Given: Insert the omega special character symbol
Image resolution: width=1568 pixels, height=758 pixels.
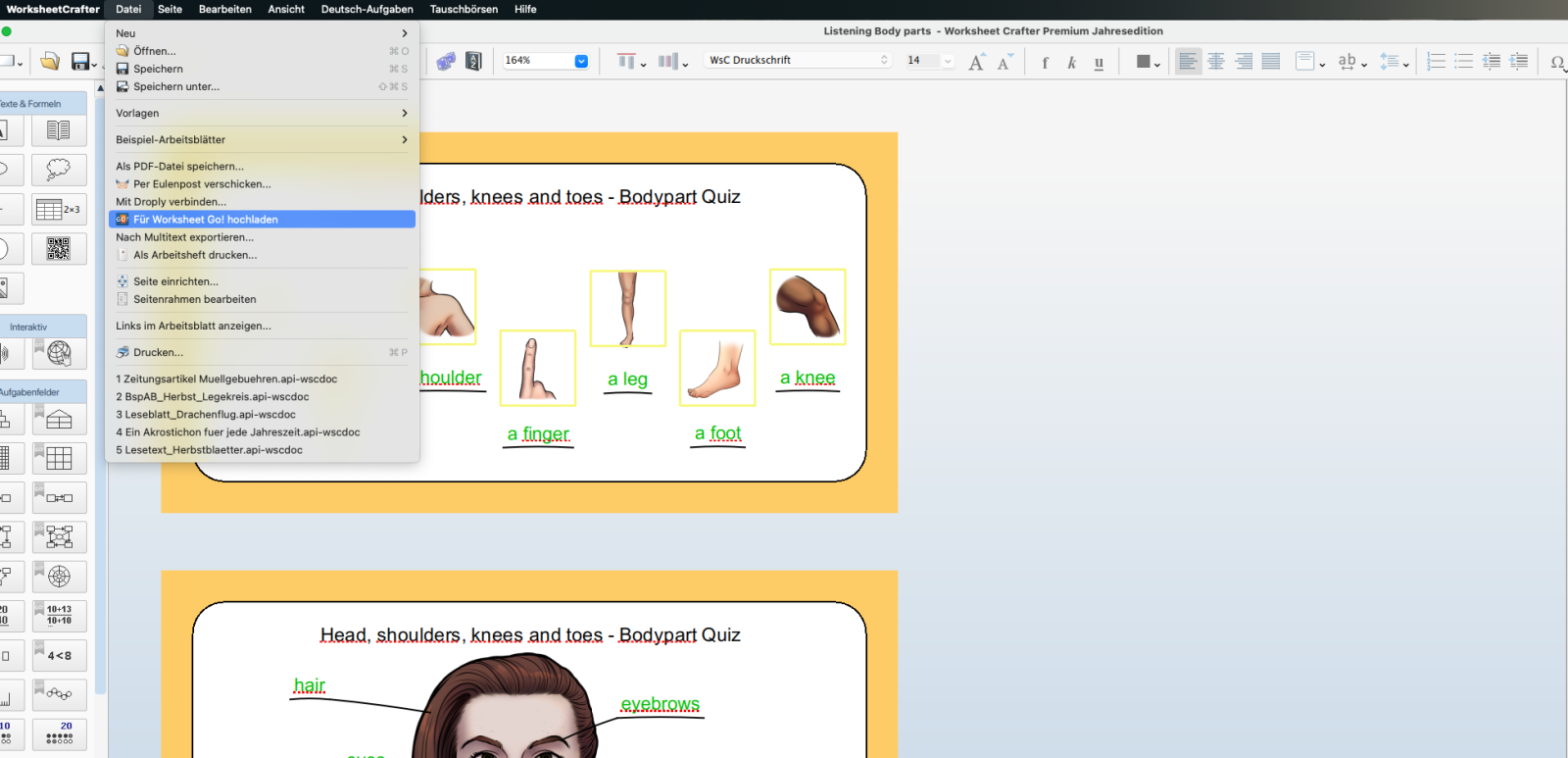Looking at the screenshot, I should [x=1556, y=62].
